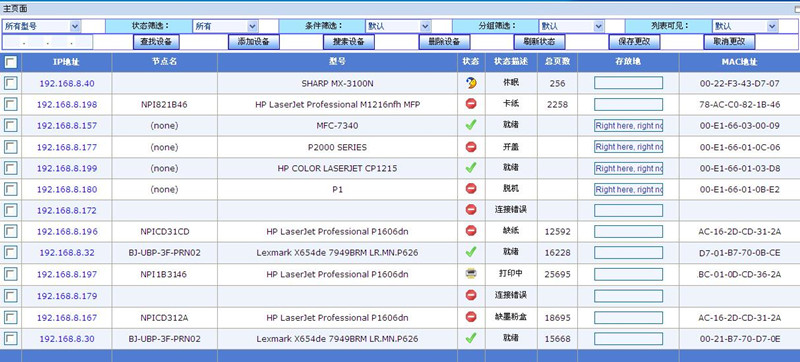Click the 存放地 column header
Screen dimensions: 800x362
click(x=629, y=62)
